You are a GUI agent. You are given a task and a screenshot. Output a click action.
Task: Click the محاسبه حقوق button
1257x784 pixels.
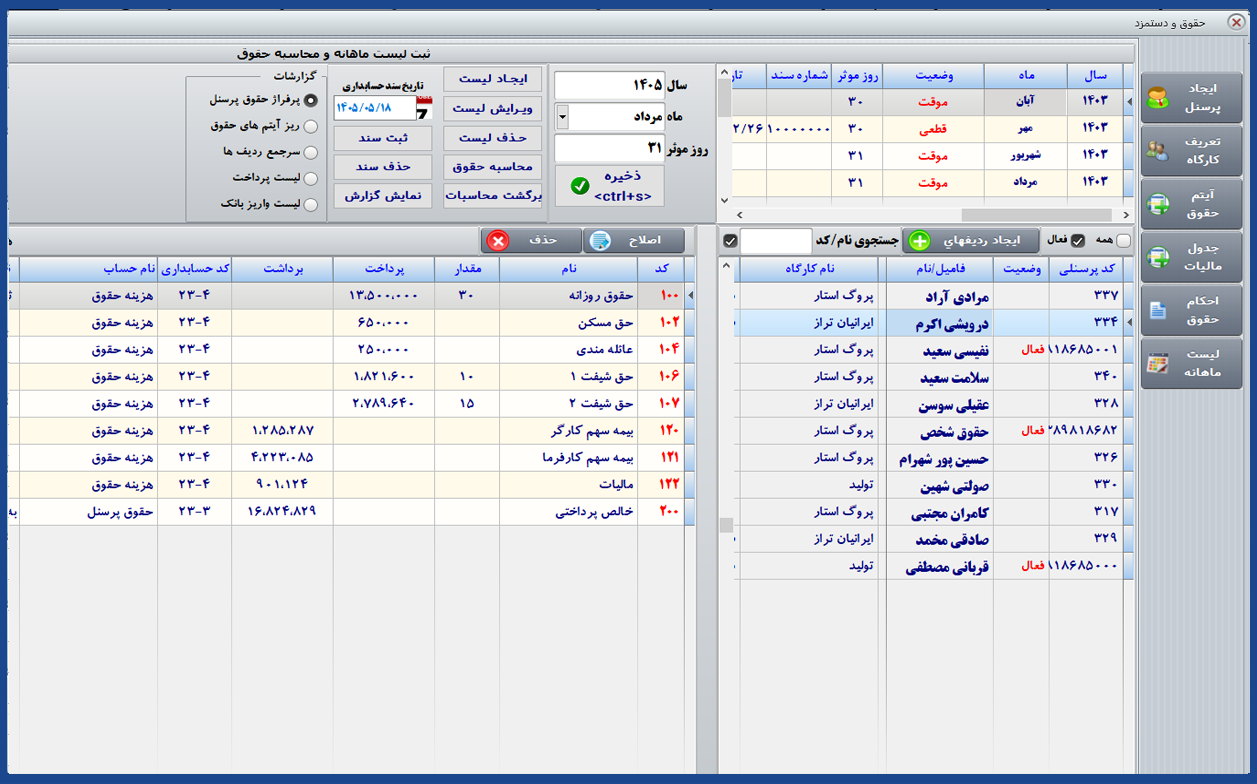click(x=492, y=166)
